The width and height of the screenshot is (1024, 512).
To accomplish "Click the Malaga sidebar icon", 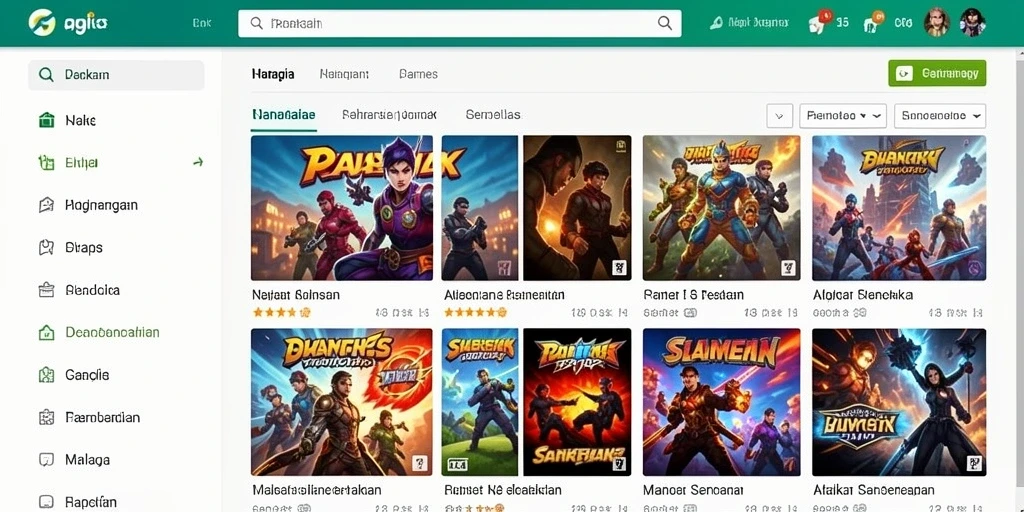I will 46,460.
